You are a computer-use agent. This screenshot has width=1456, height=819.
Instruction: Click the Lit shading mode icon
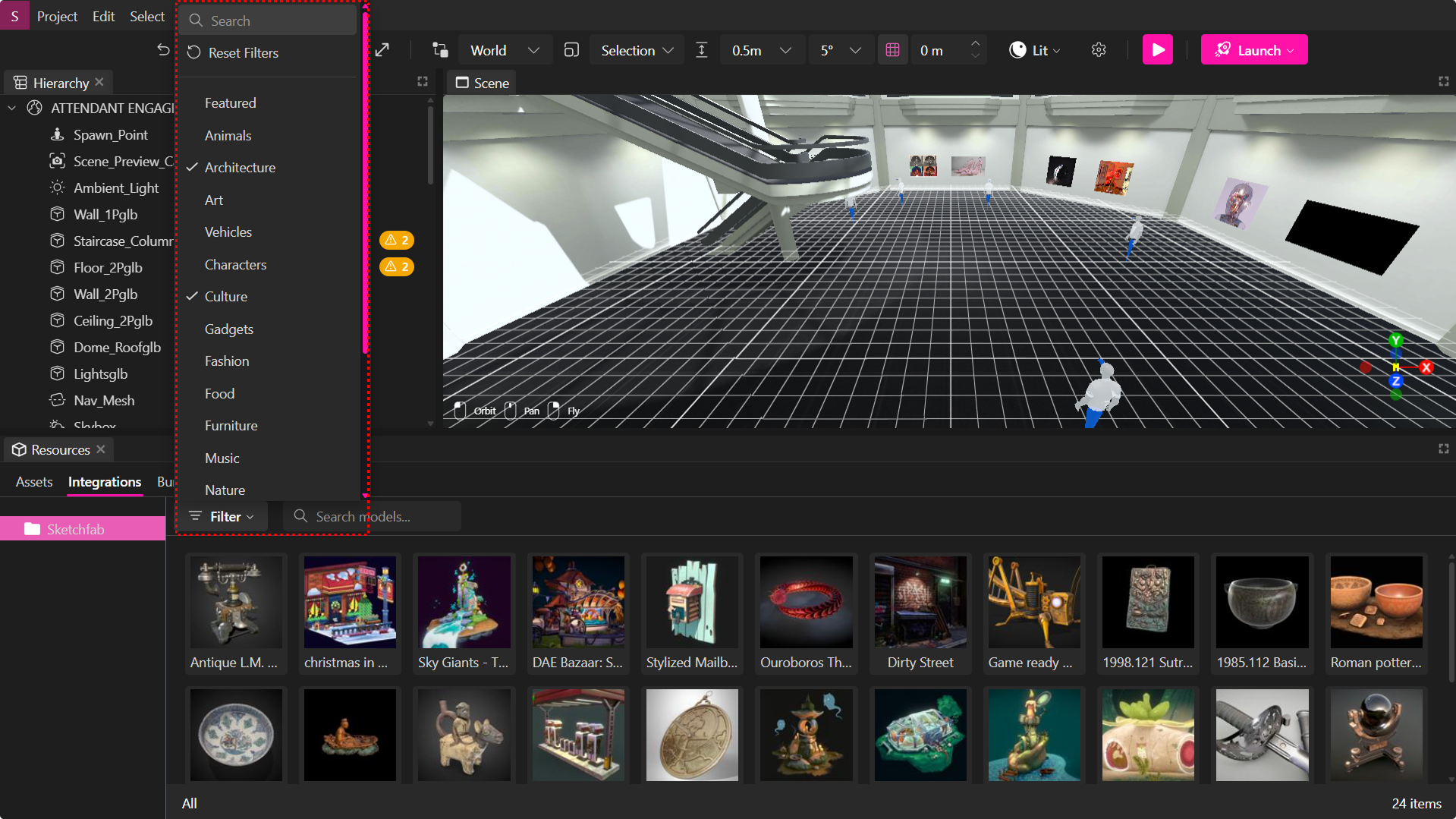click(1018, 49)
